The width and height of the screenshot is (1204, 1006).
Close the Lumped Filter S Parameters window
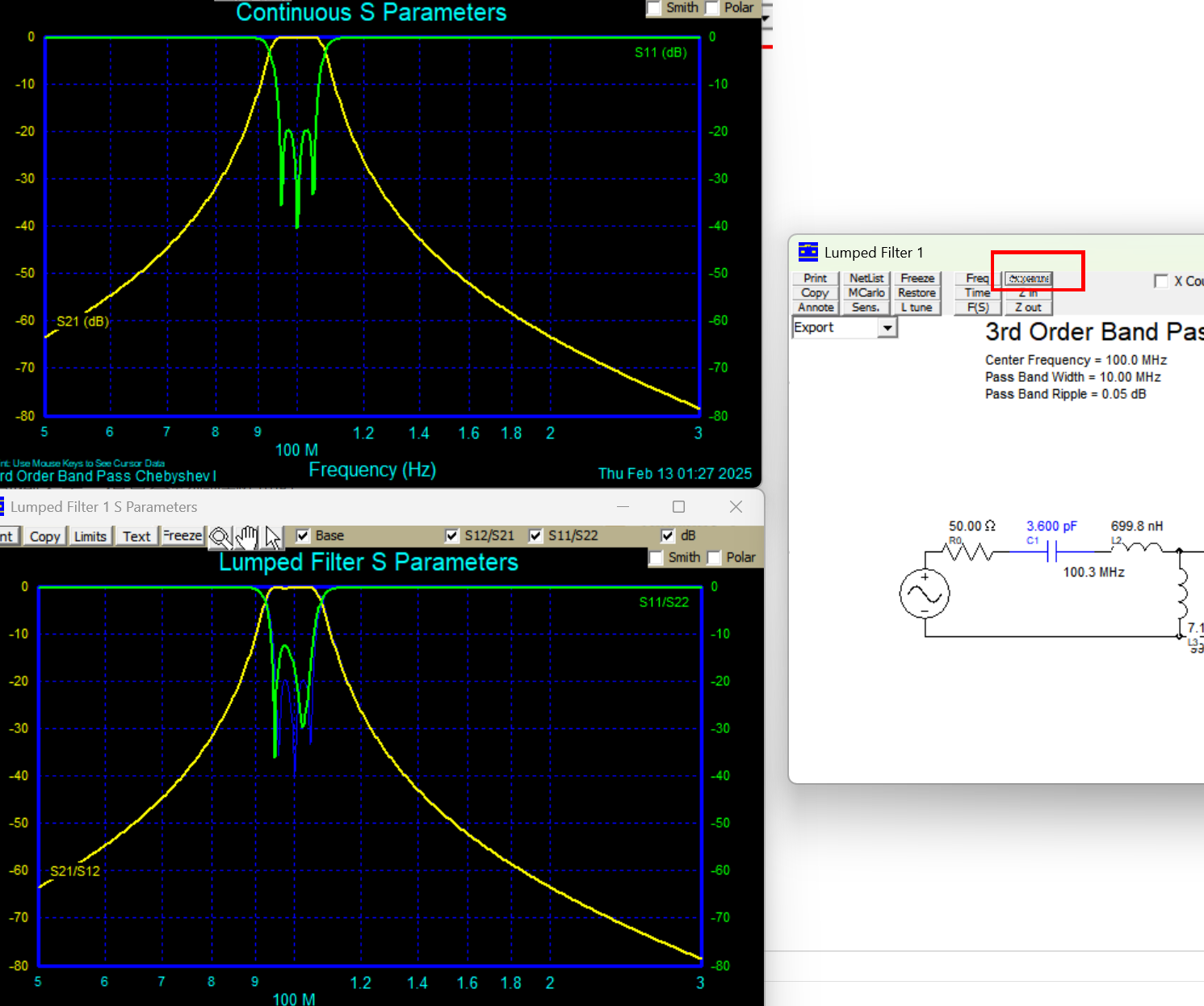point(736,506)
